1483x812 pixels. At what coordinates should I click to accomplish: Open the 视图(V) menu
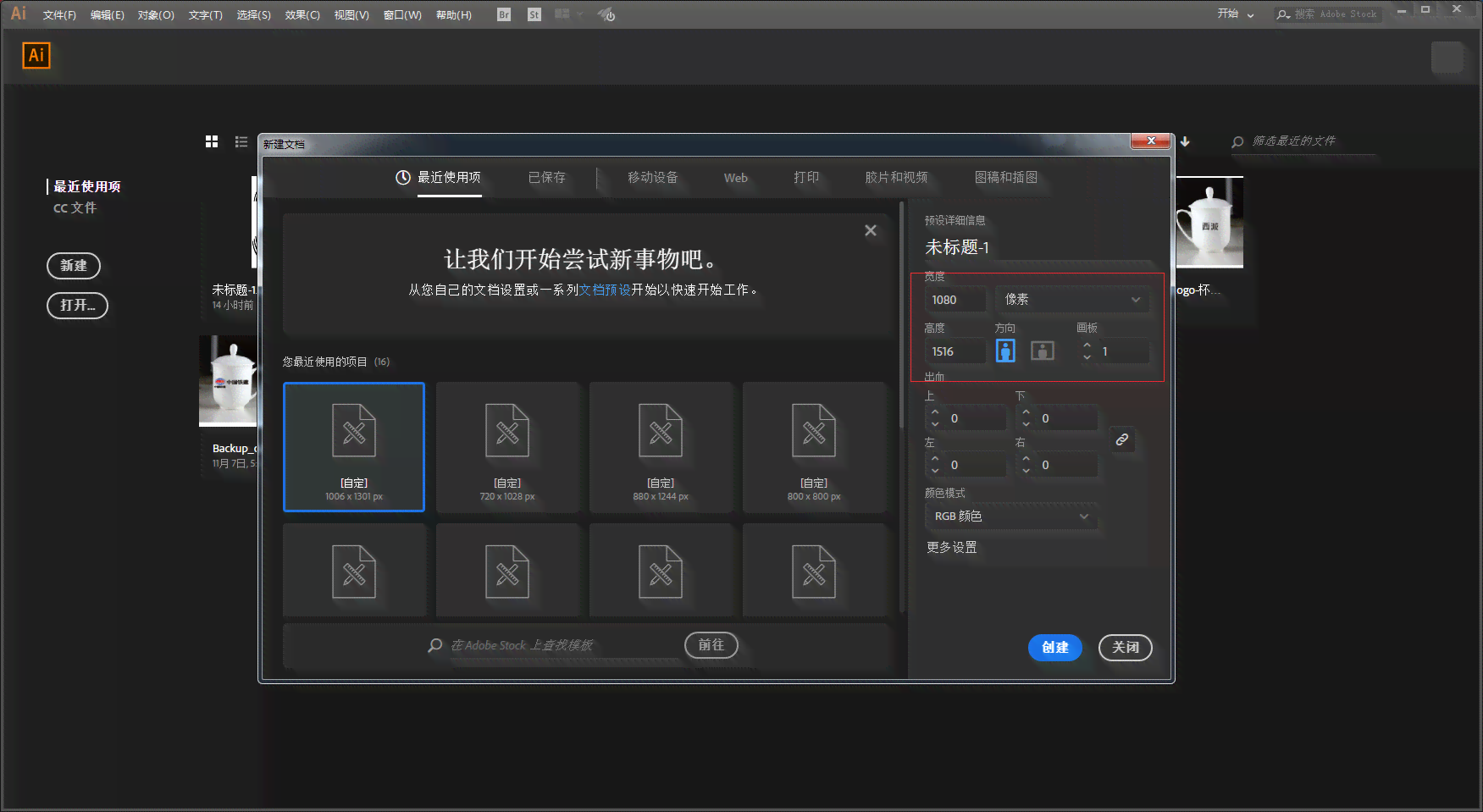(x=351, y=15)
